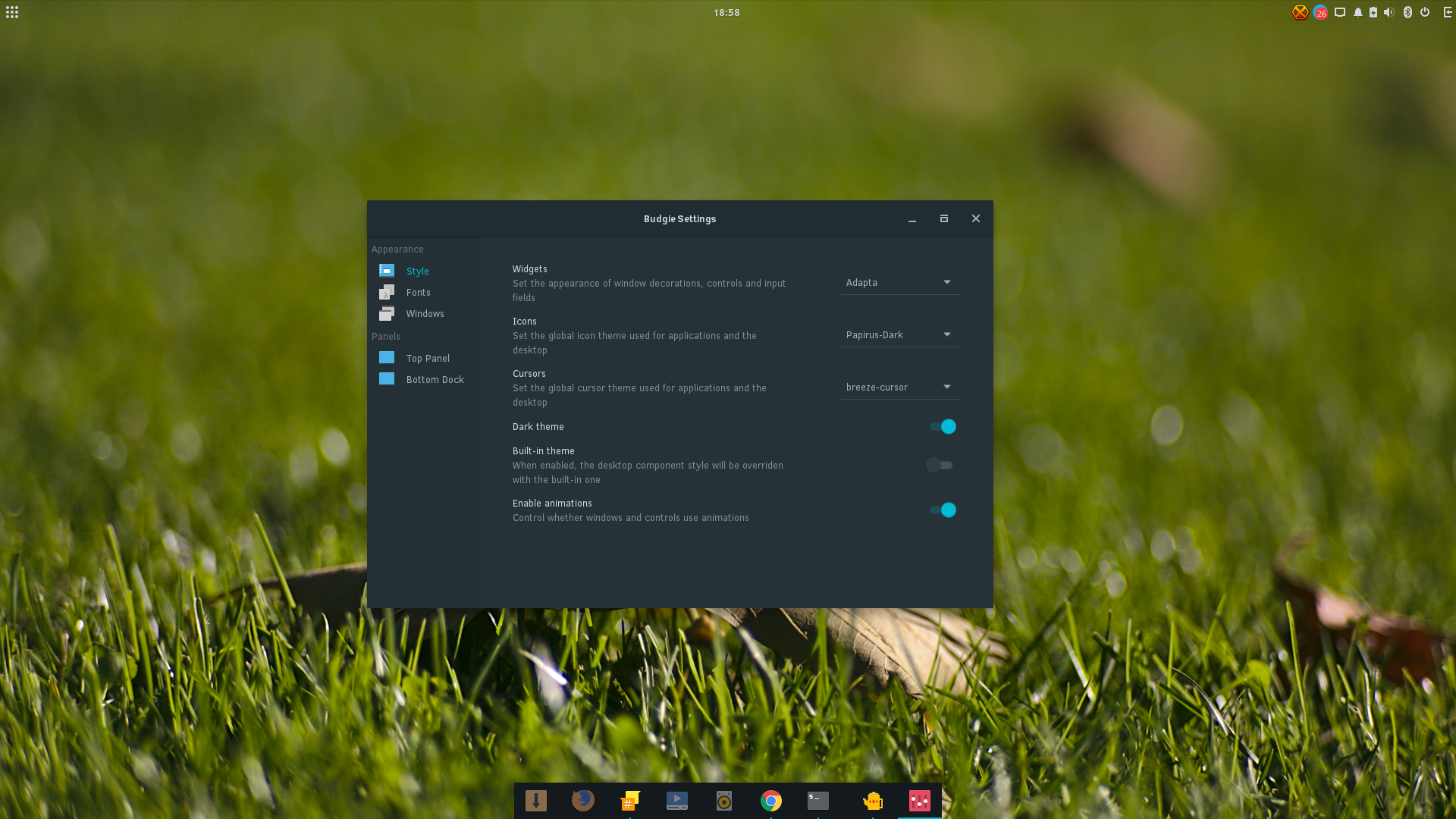This screenshot has width=1456, height=819.
Task: Open the Cursors dropdown showing breeze-cursor
Action: click(x=900, y=387)
